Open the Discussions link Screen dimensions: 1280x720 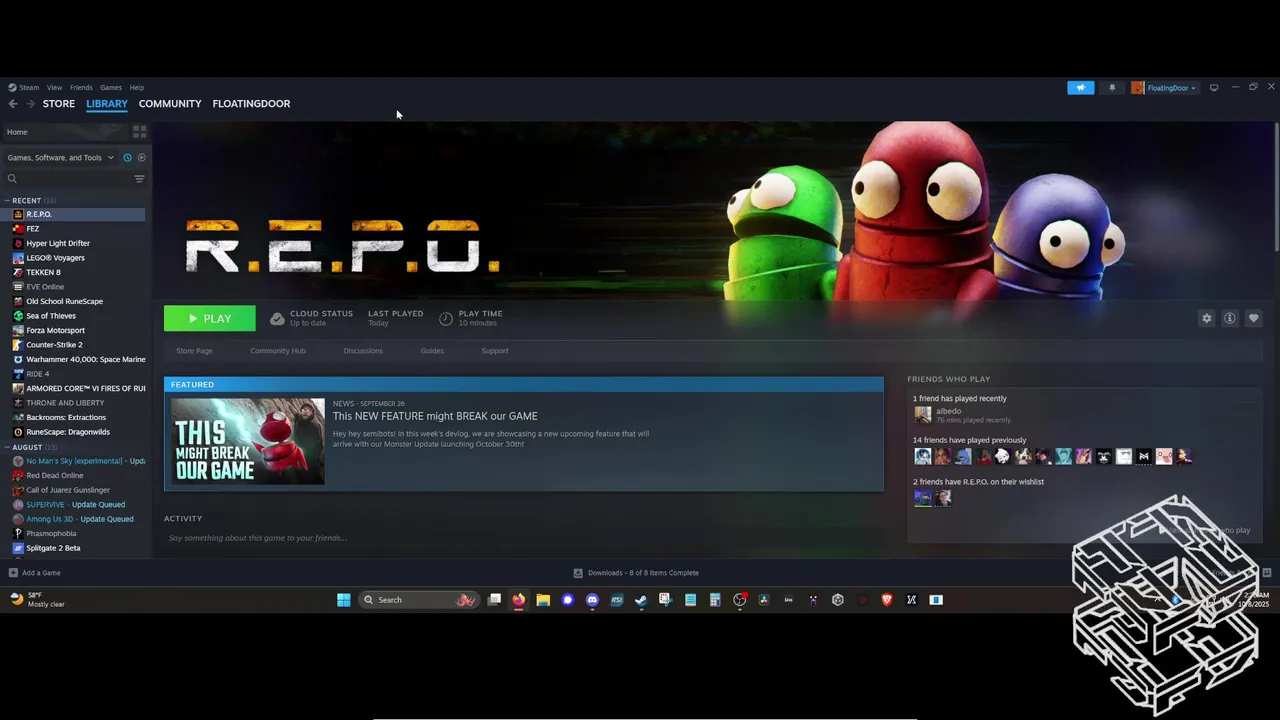363,351
